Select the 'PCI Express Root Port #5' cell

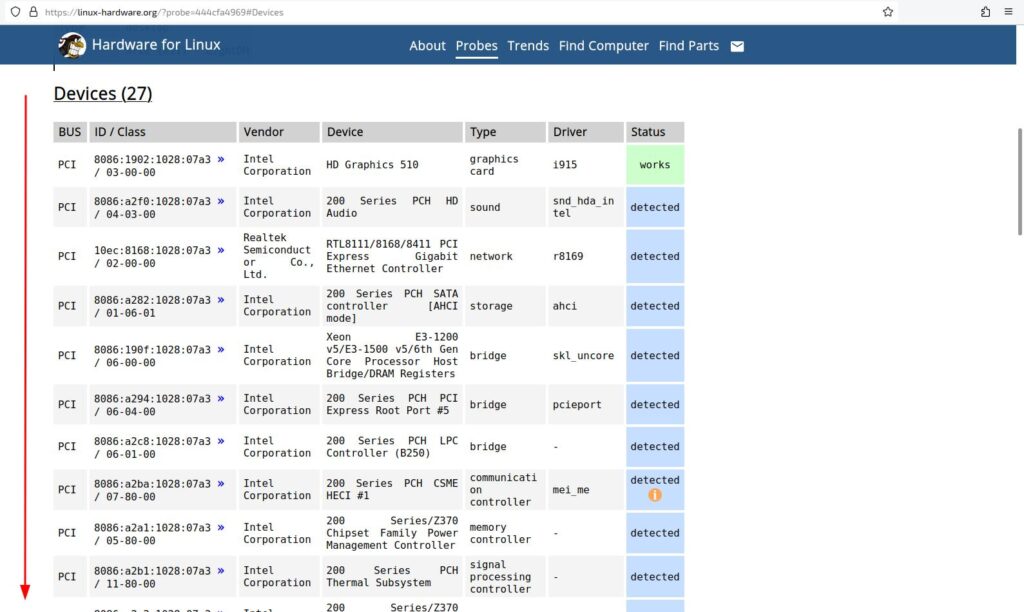[392, 404]
